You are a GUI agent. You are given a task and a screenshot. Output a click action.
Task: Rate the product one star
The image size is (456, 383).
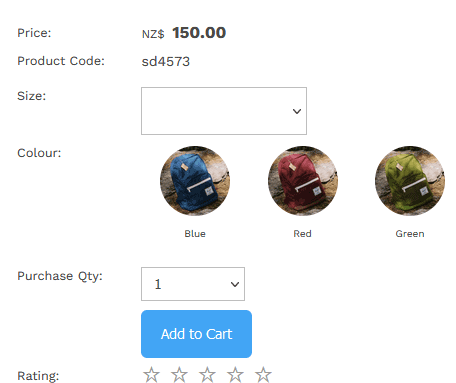coord(151,374)
